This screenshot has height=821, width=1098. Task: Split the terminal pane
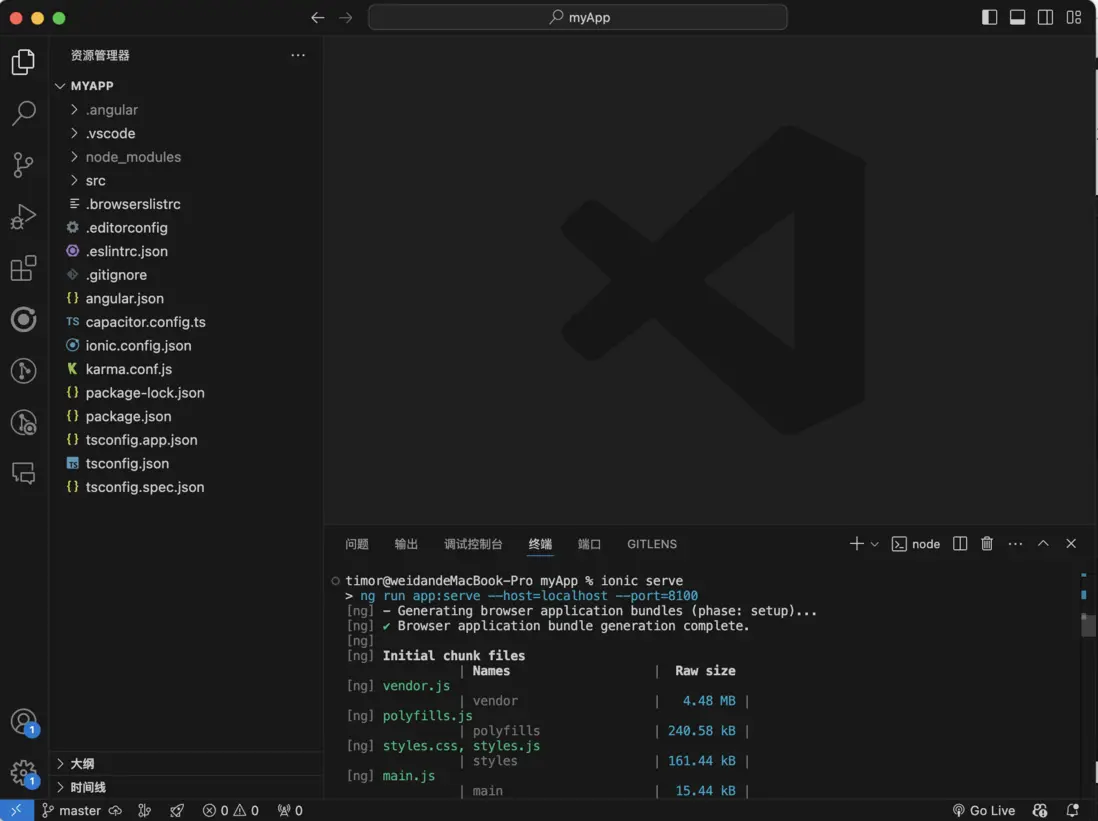point(960,544)
